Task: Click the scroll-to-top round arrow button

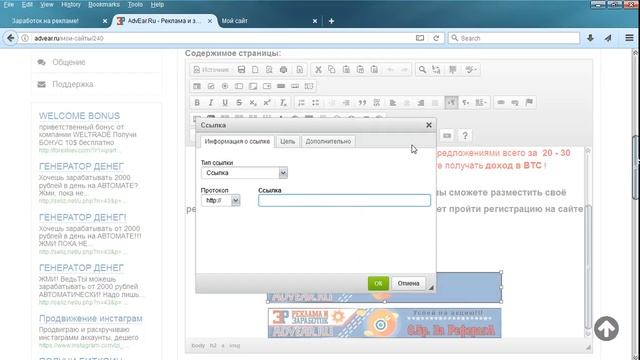Action: point(606,328)
